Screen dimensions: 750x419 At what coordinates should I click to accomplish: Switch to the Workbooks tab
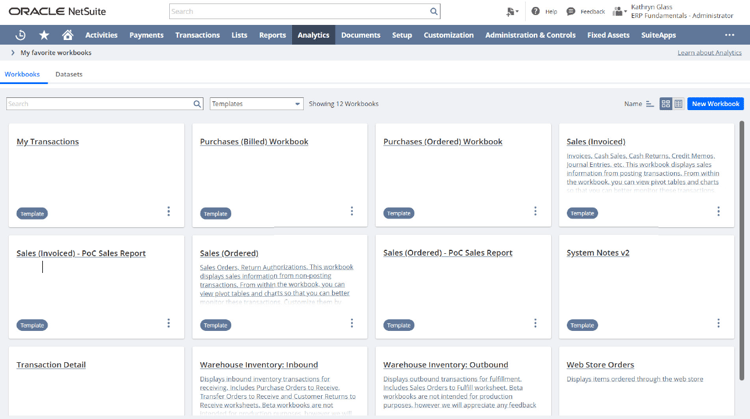(22, 74)
